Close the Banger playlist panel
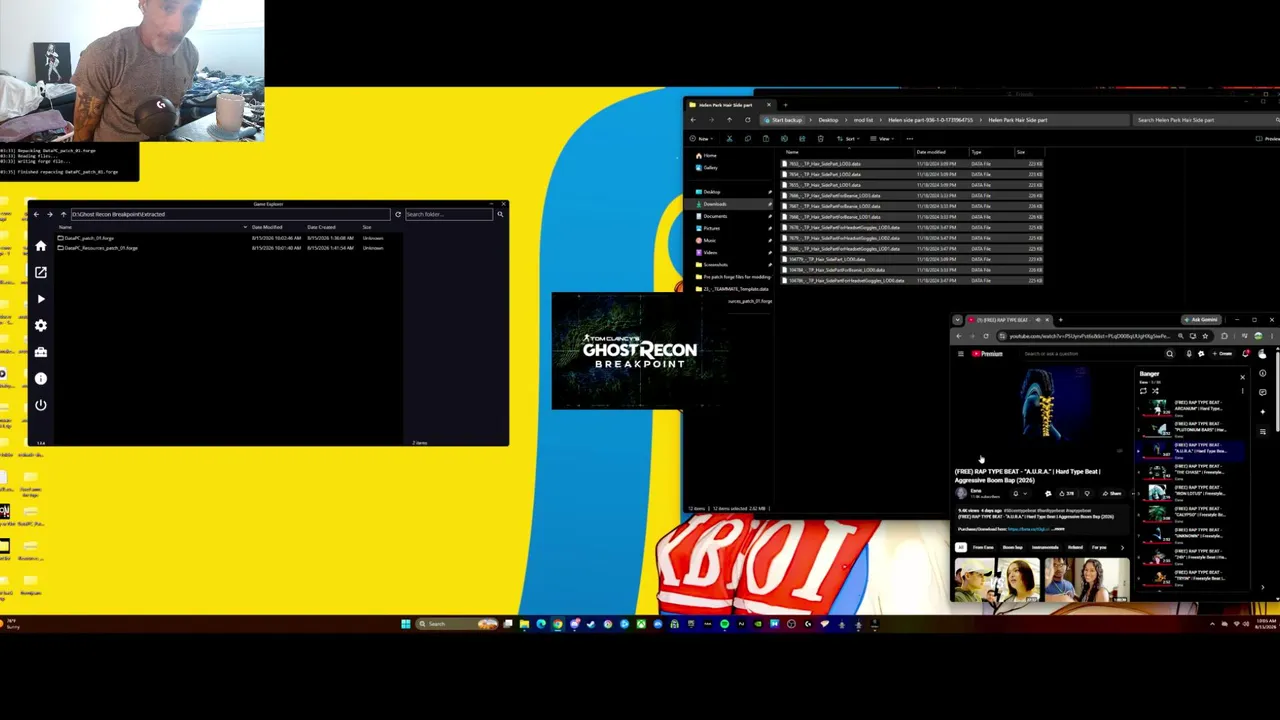Viewport: 1280px width, 720px height. (x=1243, y=377)
